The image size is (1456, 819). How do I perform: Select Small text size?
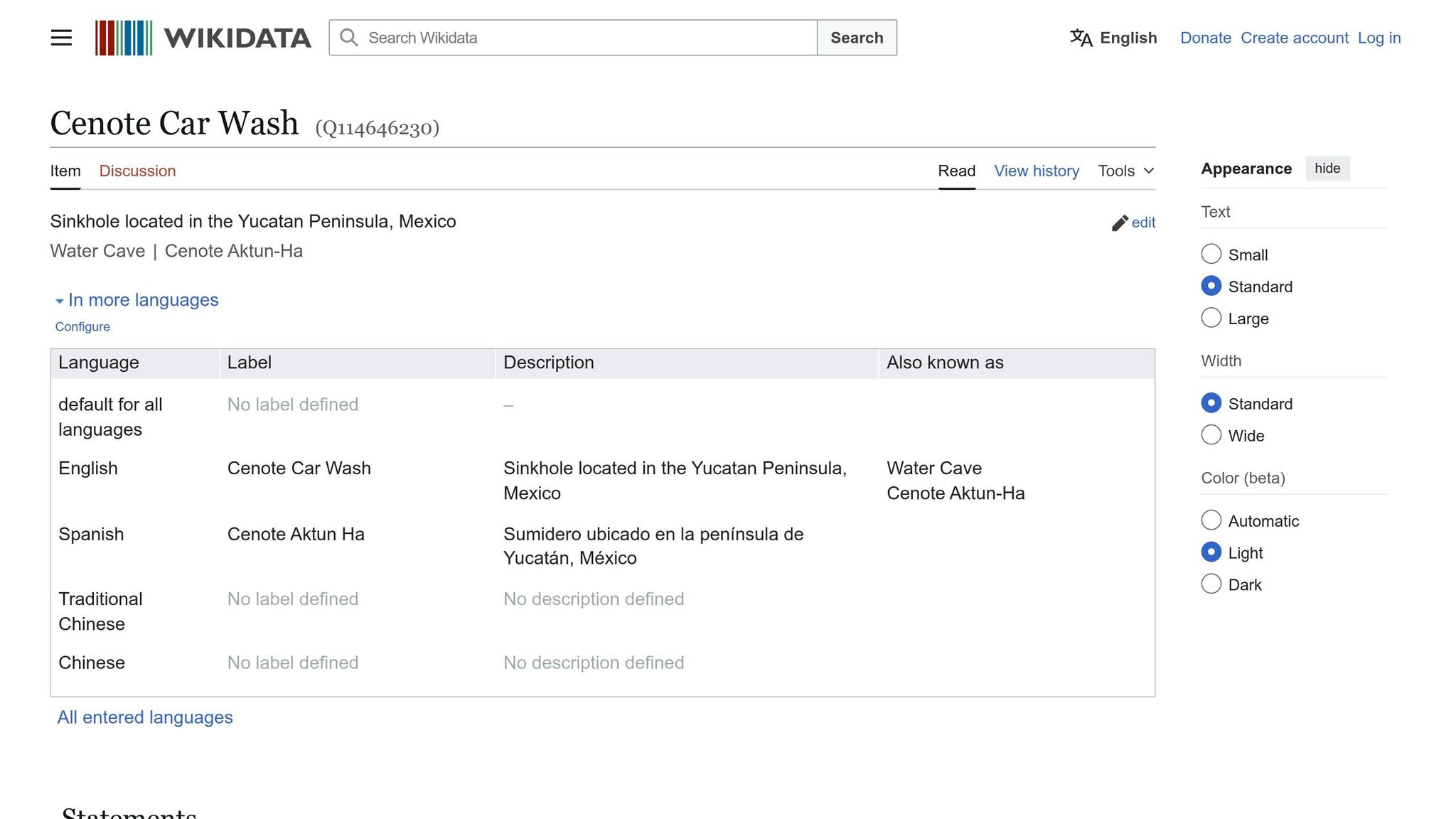(1211, 254)
